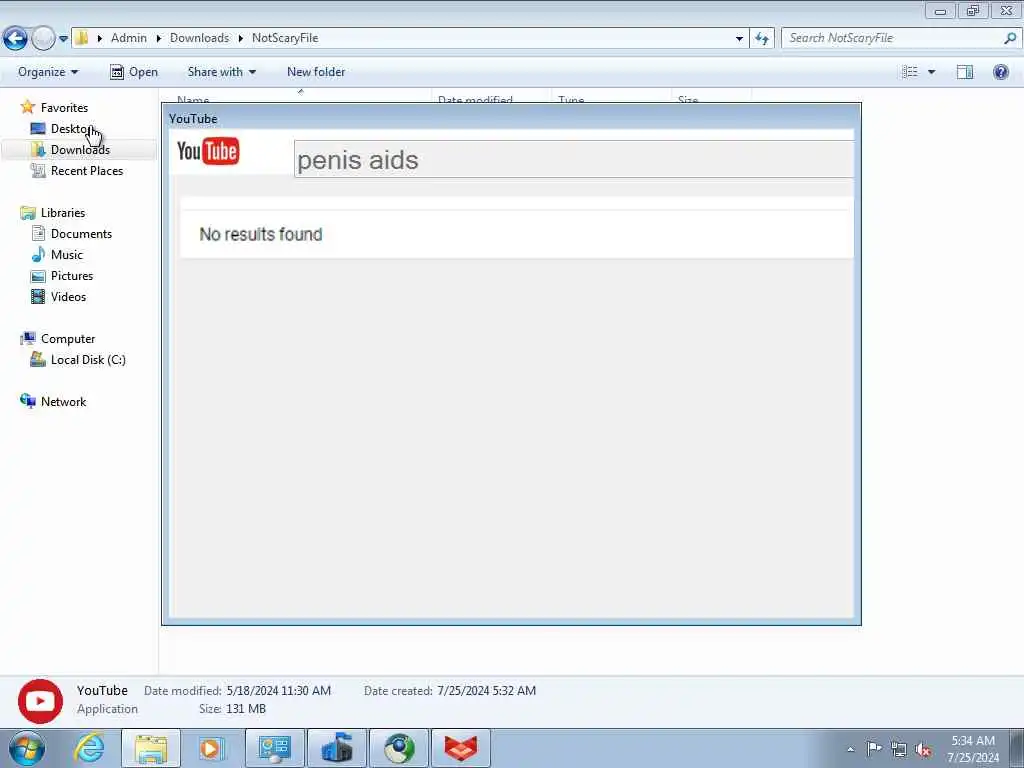Click the control panel taskbar icon

click(x=274, y=748)
